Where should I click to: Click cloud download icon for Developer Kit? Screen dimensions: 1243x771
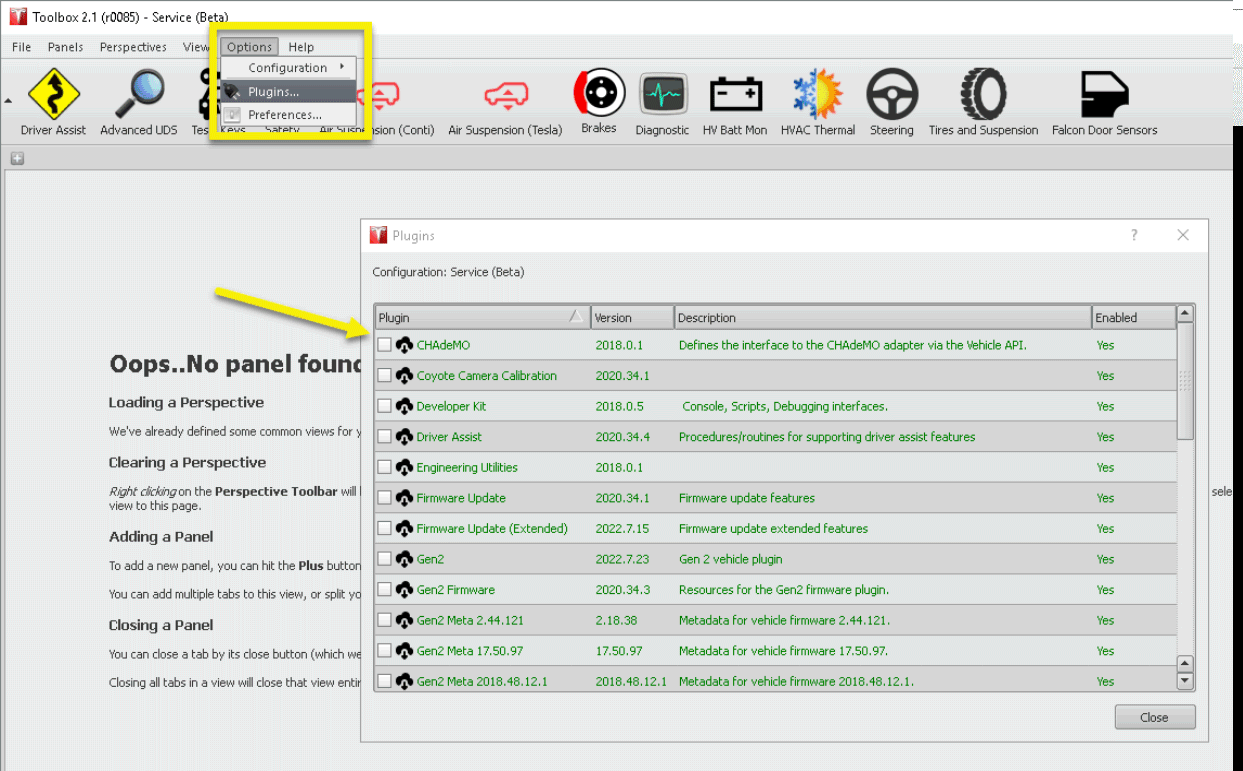(404, 406)
